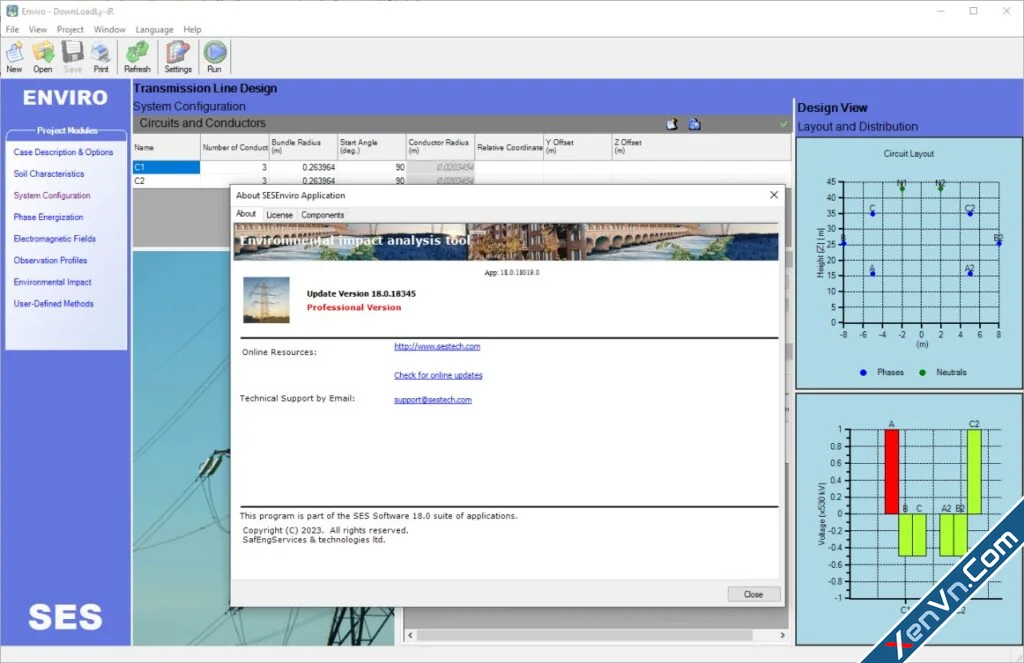Open the User-Defined Methods module
1024x663 pixels.
point(54,304)
